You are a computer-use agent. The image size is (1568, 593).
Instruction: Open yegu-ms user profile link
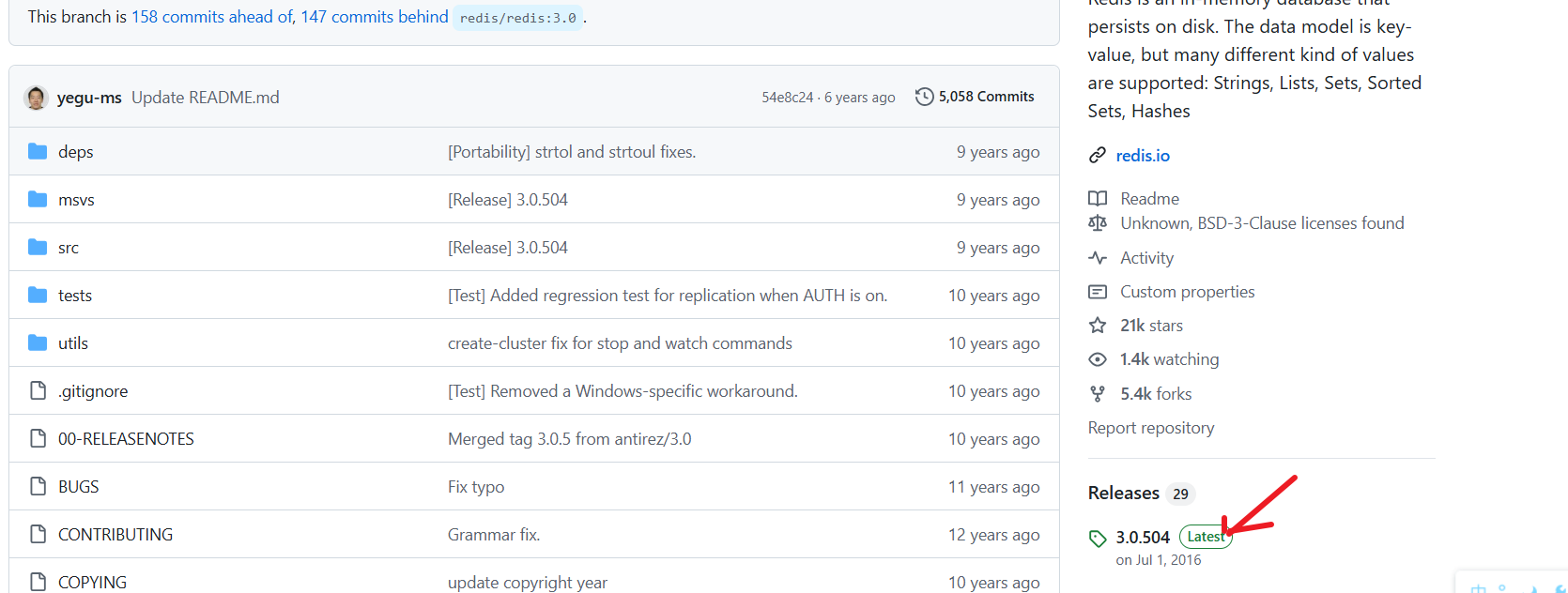pos(89,98)
